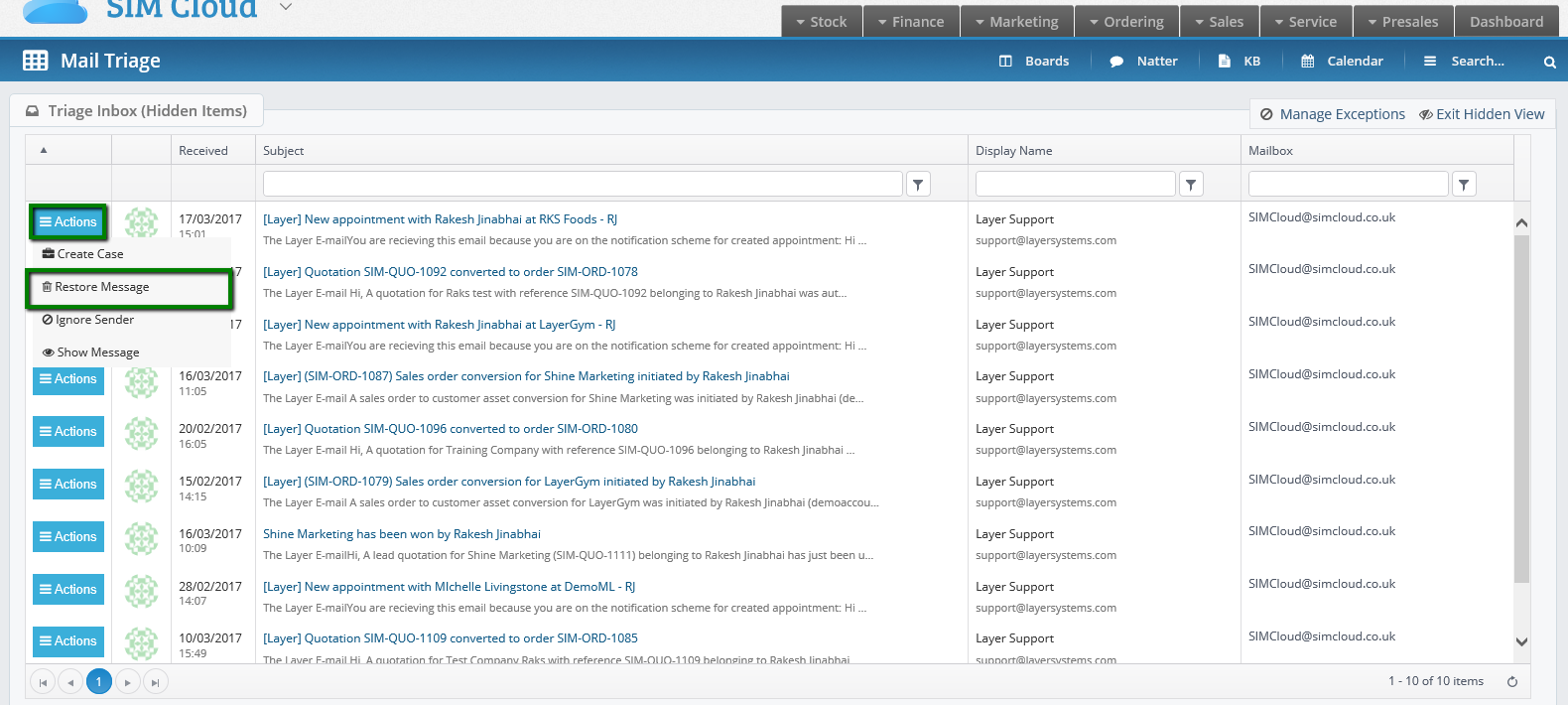Click the sender avatar for 16/03/2017 11:05 row
The width and height of the screenshot is (1568, 705).
pyautogui.click(x=141, y=380)
